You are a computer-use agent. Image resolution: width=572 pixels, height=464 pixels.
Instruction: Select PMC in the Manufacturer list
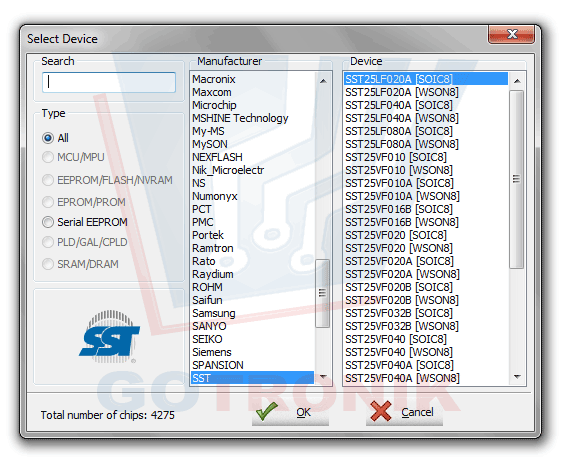coord(252,222)
